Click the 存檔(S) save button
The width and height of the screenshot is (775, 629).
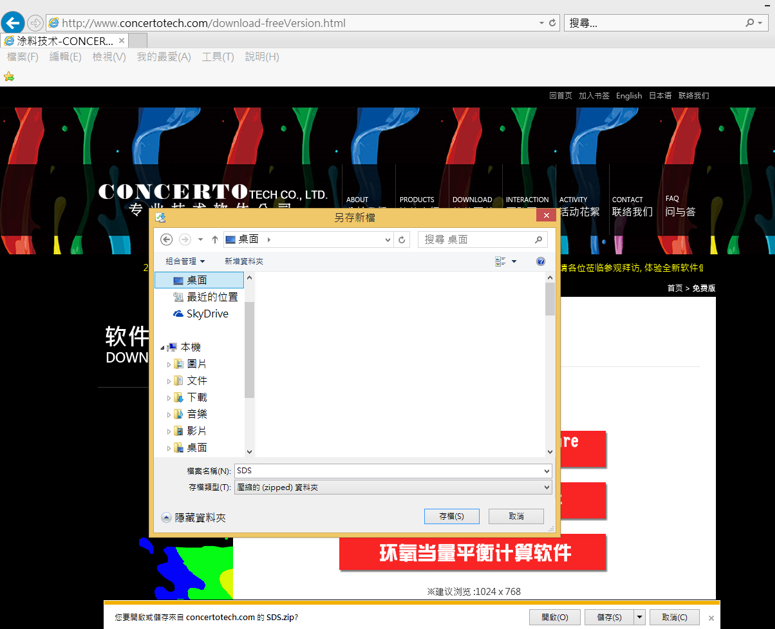(451, 516)
